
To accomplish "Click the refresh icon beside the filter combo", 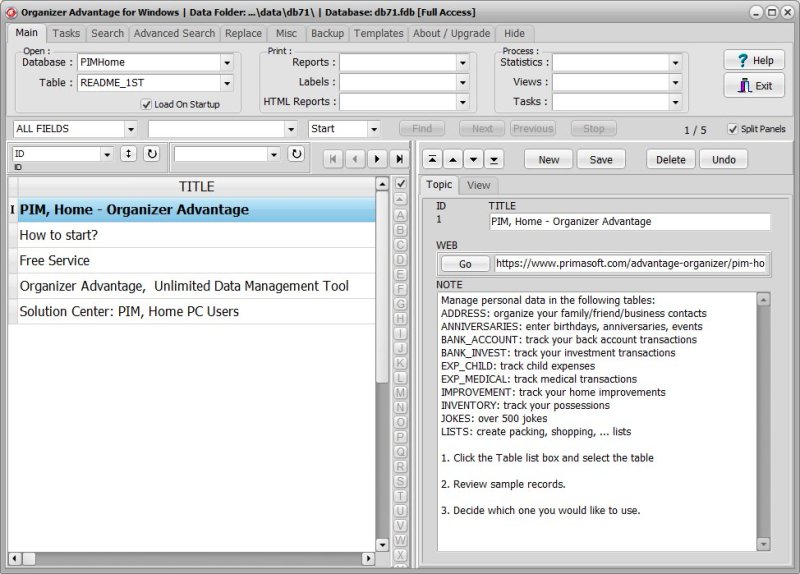I will click(x=296, y=154).
